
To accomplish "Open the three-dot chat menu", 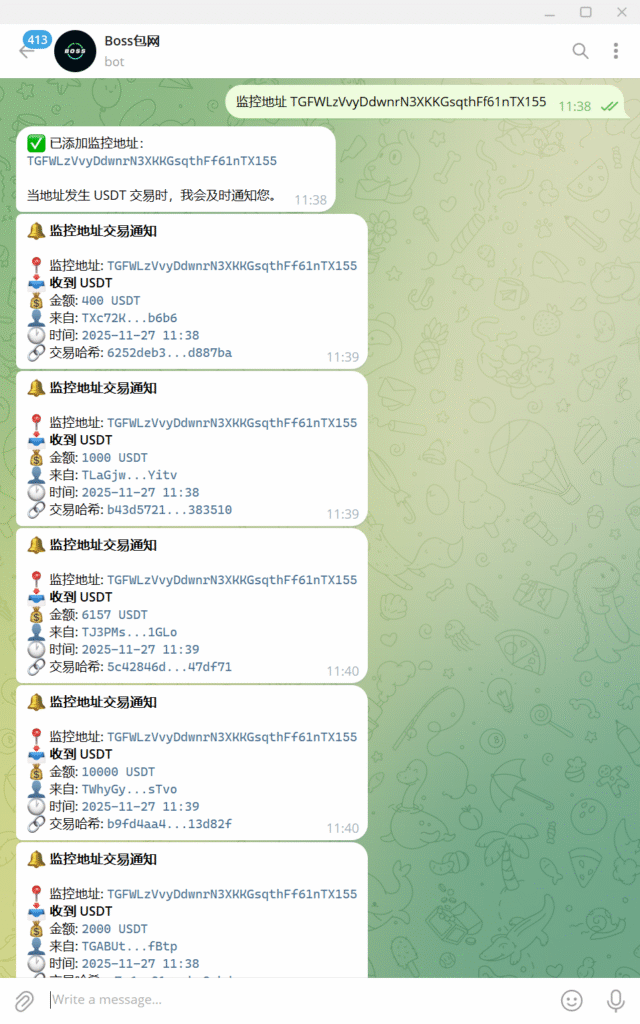I will [615, 51].
